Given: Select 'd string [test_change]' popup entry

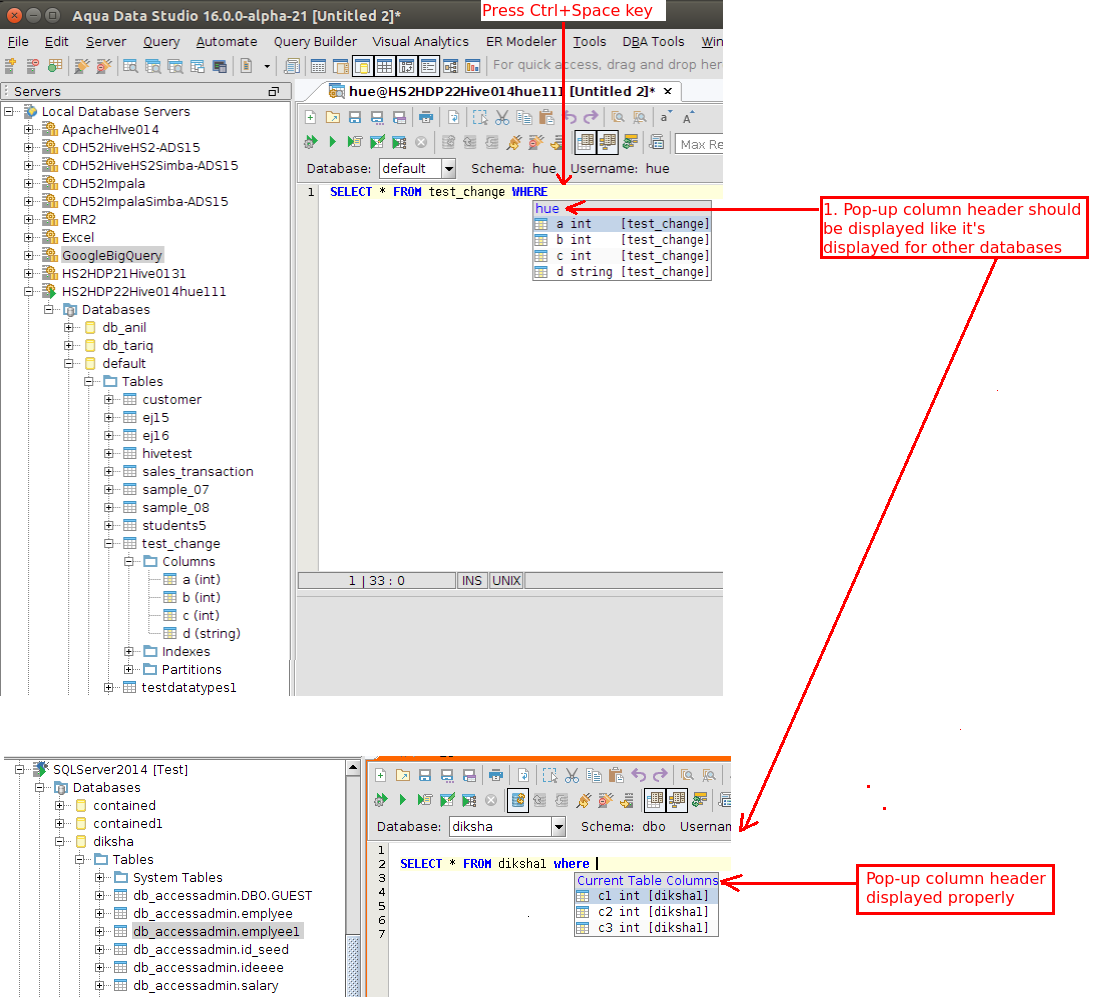Looking at the screenshot, I should (622, 272).
